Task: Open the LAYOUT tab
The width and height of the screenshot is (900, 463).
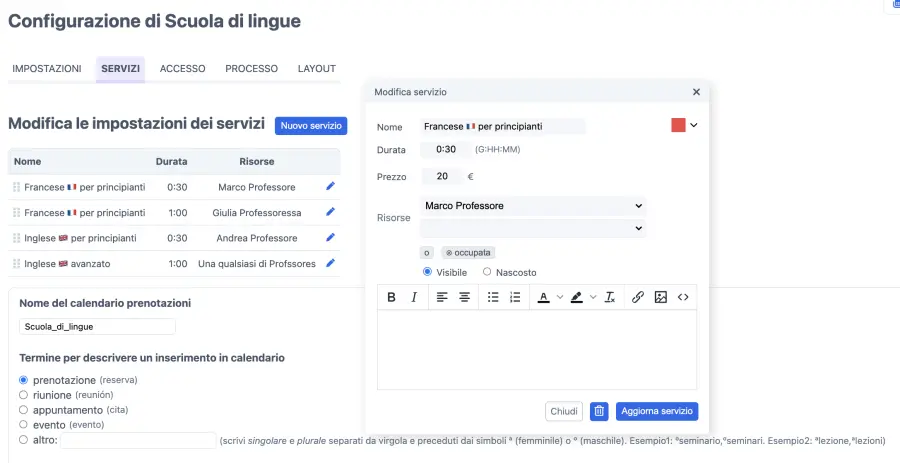Action: (x=316, y=69)
